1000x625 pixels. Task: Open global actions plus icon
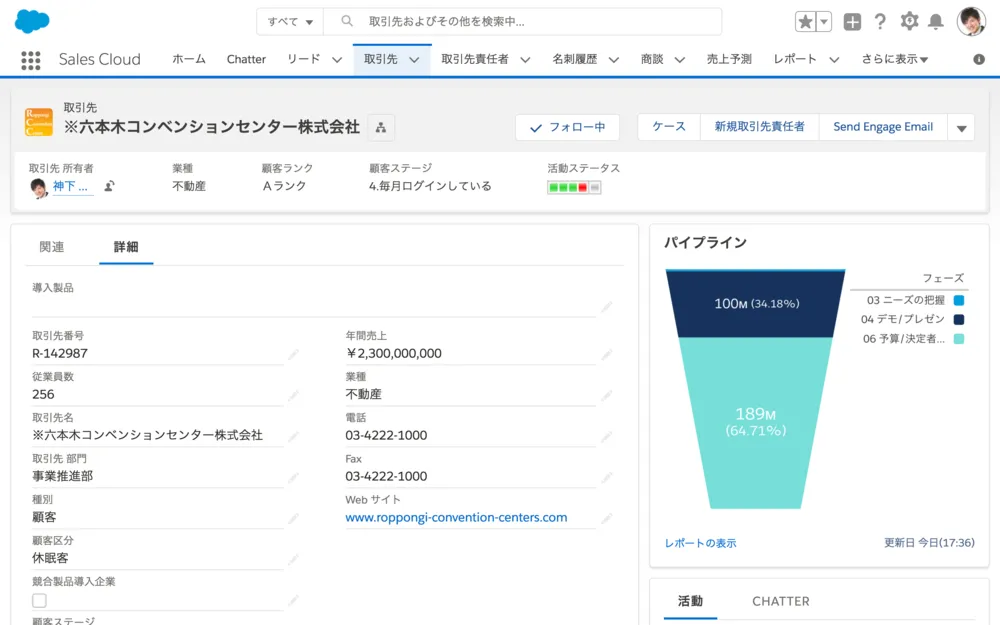(x=852, y=22)
